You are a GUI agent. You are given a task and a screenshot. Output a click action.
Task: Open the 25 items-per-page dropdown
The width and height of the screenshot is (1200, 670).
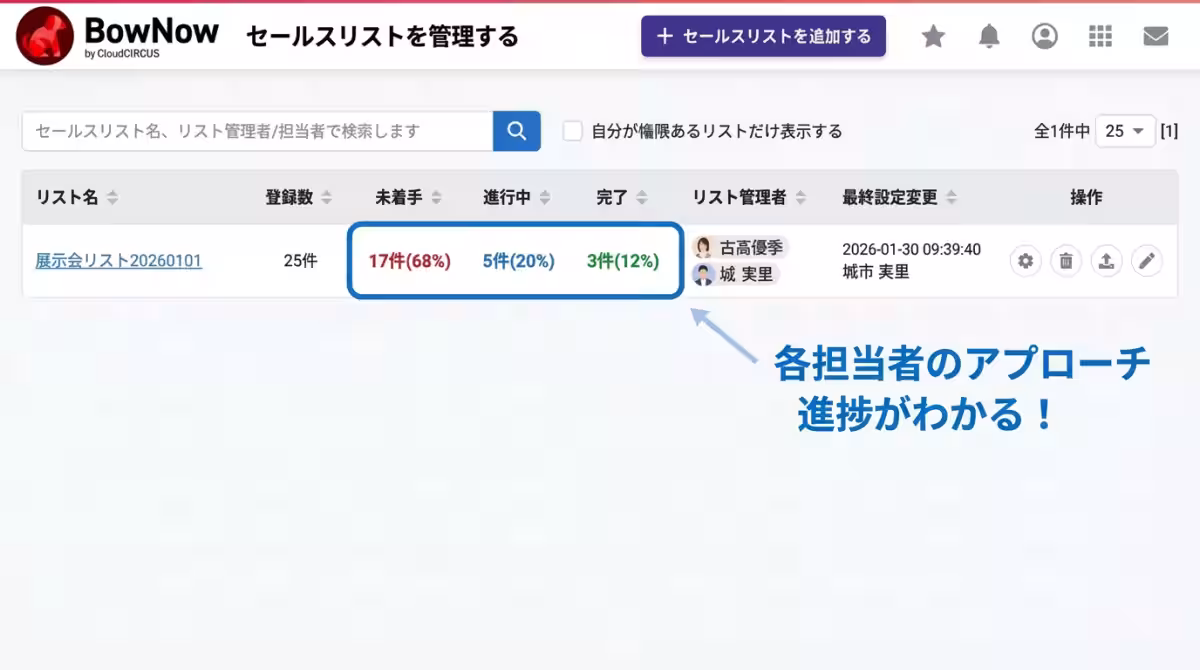tap(1126, 131)
